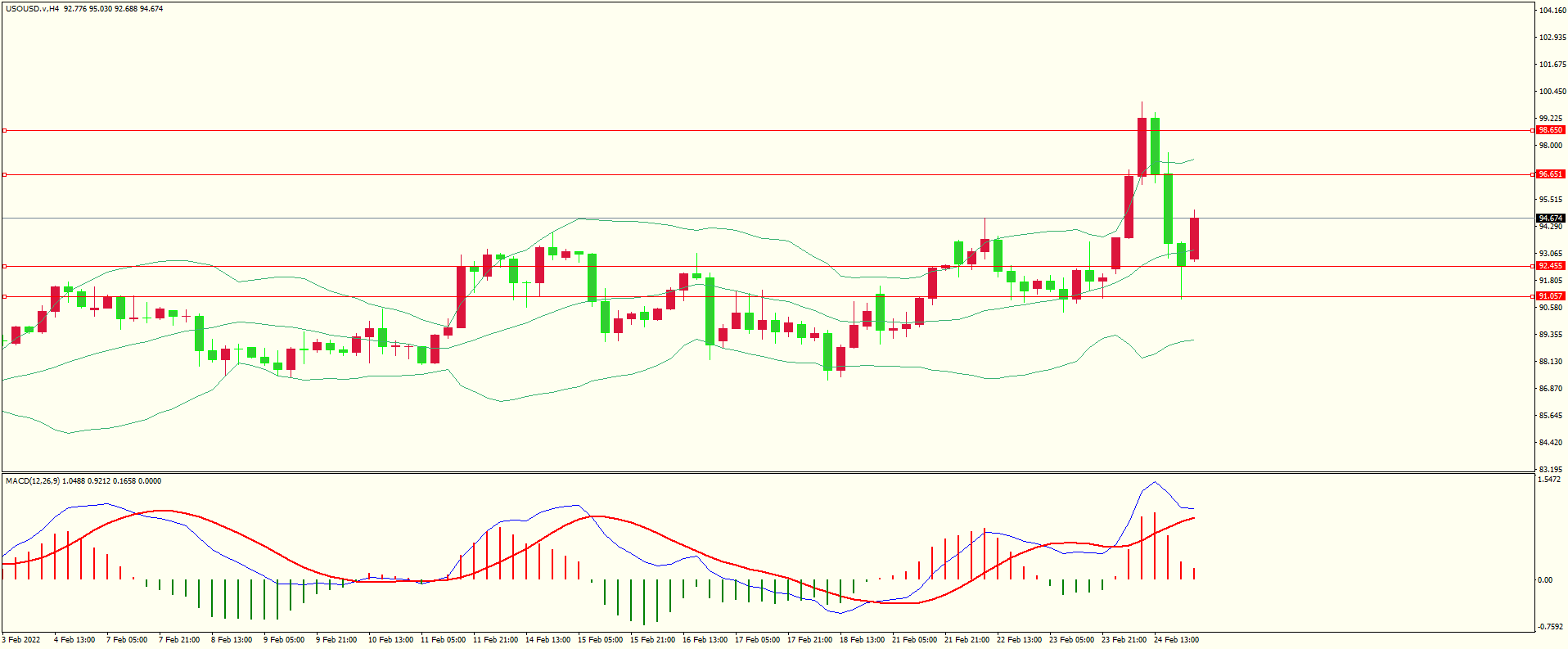Click the 100.450 price axis label
This screenshot has height=649, width=1568.
pos(1552,92)
